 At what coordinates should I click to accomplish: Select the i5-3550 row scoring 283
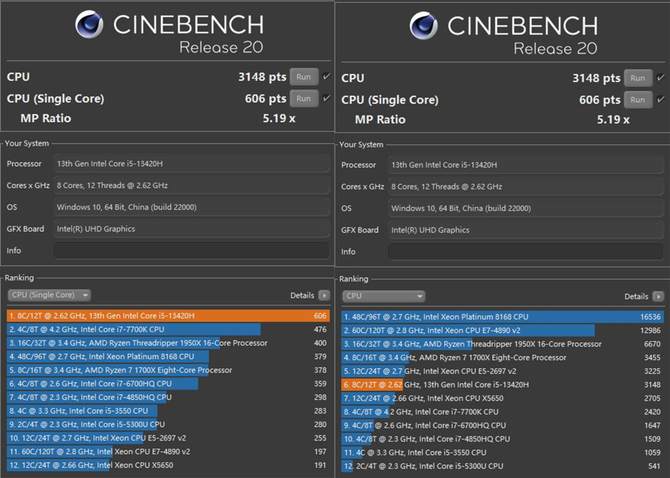(168, 411)
